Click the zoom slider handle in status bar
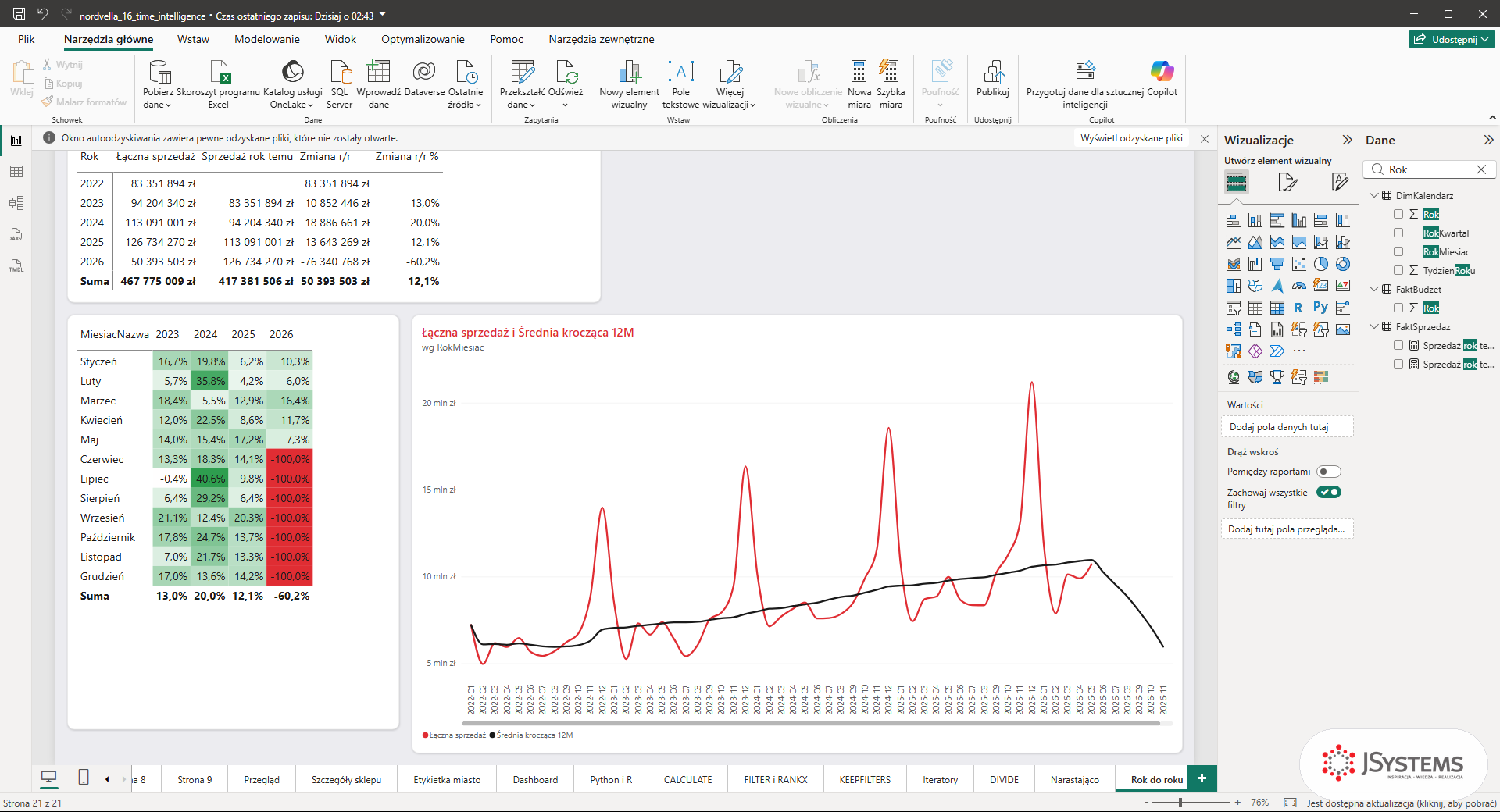The height and width of the screenshot is (812, 1500). coord(1180,802)
